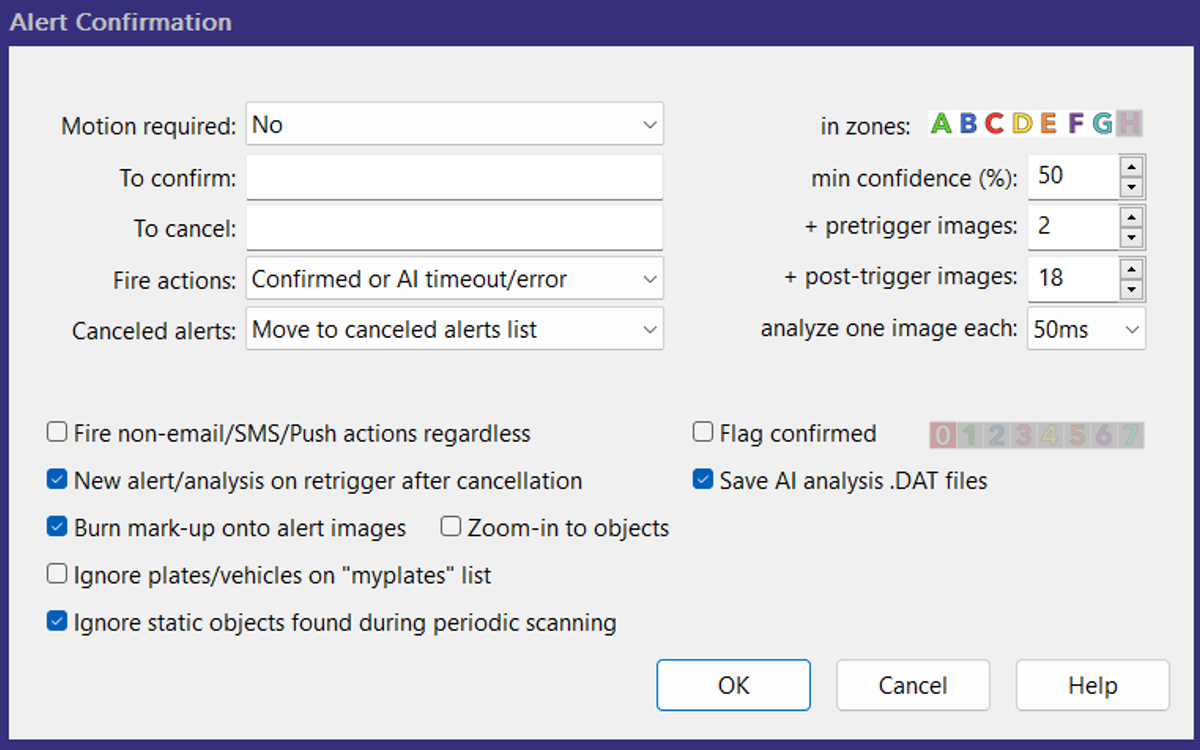Screen dimensions: 1200x750
Task: Enable Fire non-email/SMS/Push actions regardless
Action: coord(57,433)
